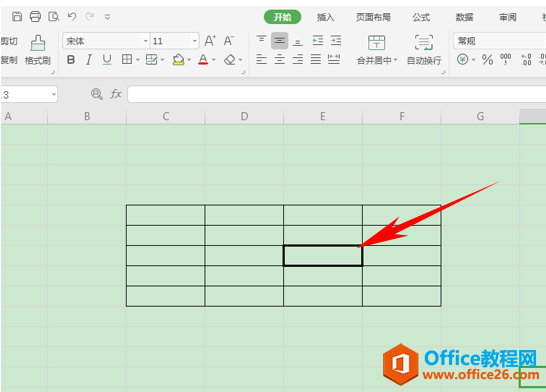
Task: Click the zoom magnifier beside fx
Action: point(96,94)
